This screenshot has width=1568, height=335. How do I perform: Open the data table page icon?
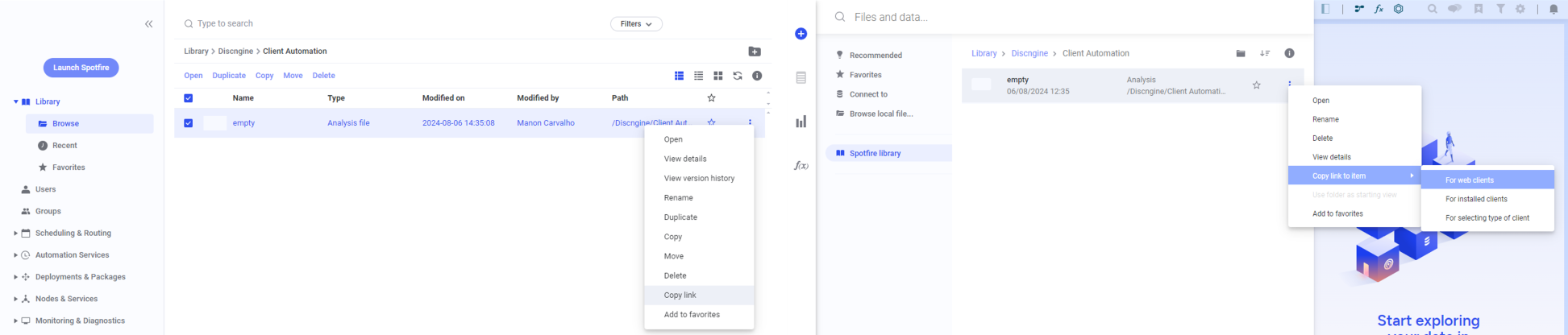click(x=801, y=78)
